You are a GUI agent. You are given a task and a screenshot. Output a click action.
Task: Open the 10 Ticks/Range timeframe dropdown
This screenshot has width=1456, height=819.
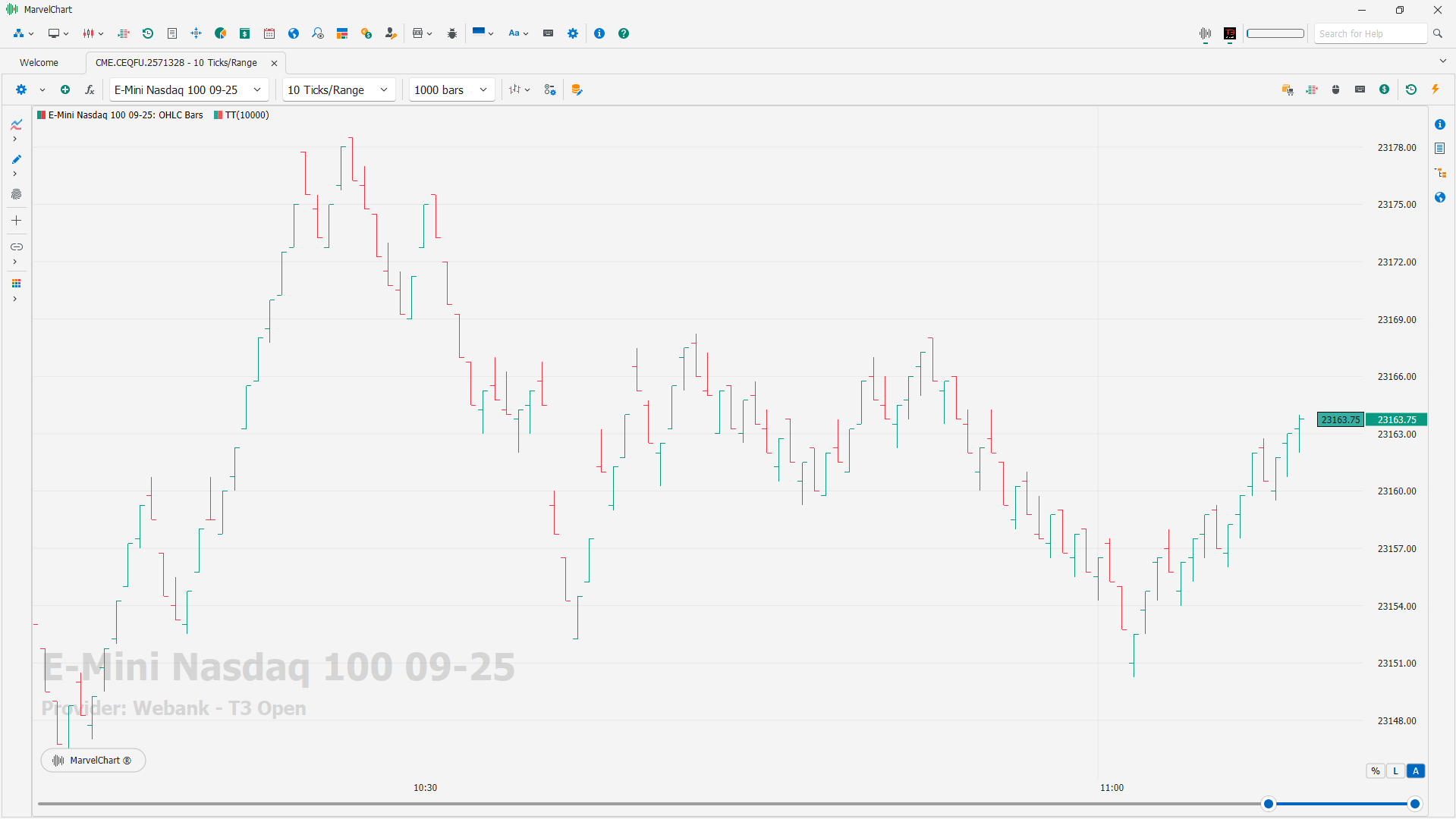[x=338, y=89]
